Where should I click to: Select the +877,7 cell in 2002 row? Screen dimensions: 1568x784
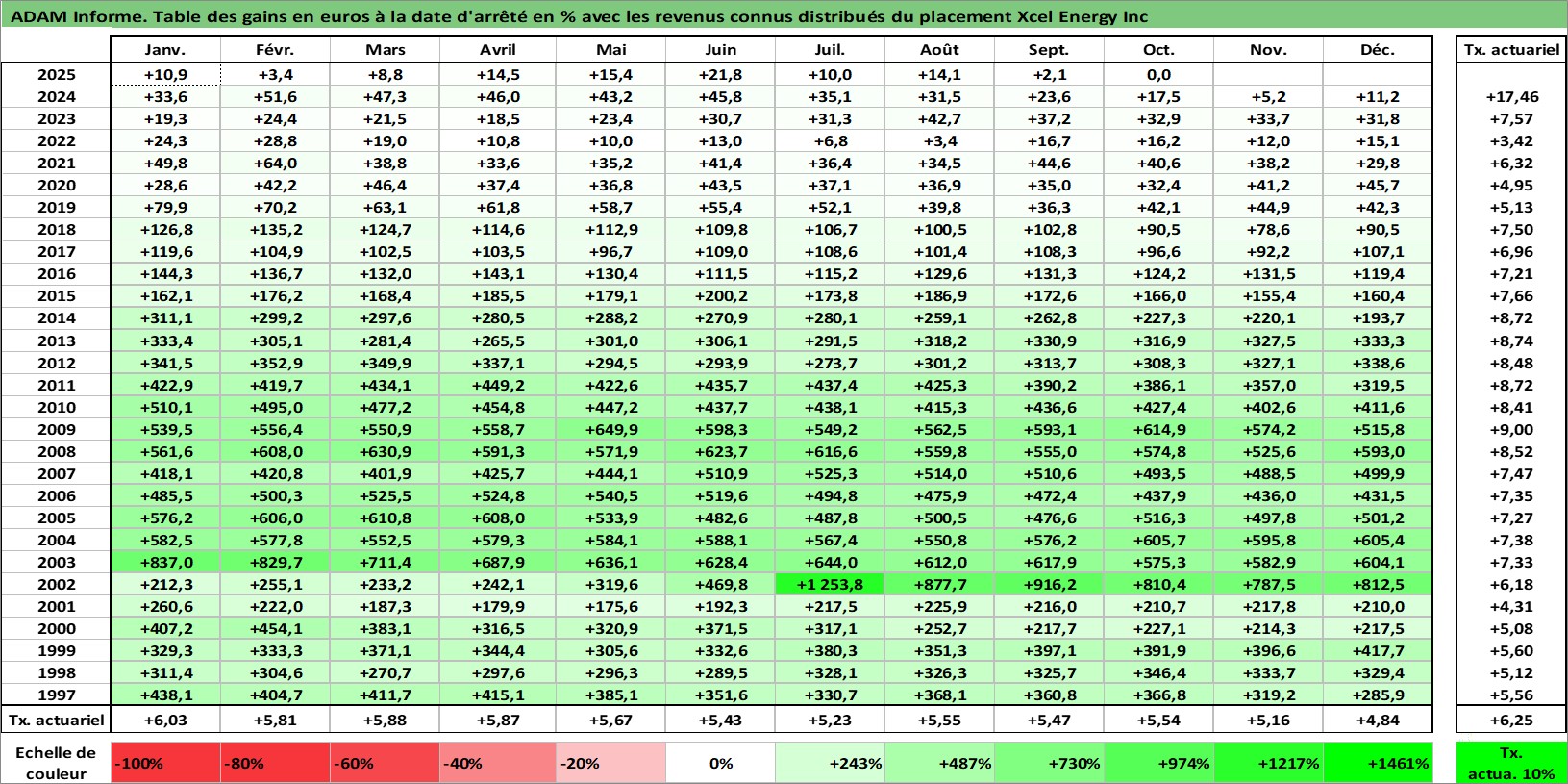tap(940, 584)
